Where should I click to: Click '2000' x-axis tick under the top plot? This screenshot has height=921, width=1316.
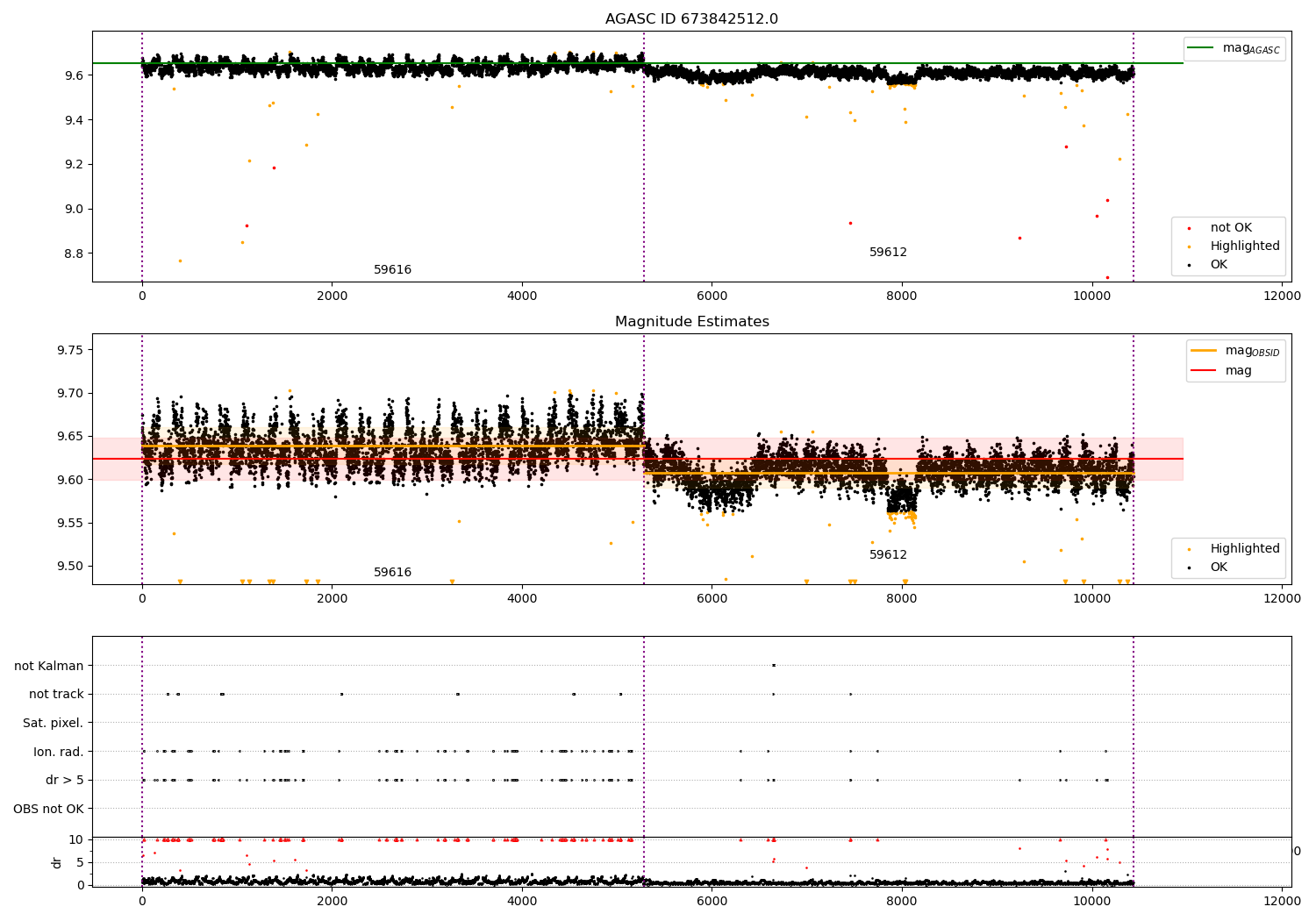point(332,296)
